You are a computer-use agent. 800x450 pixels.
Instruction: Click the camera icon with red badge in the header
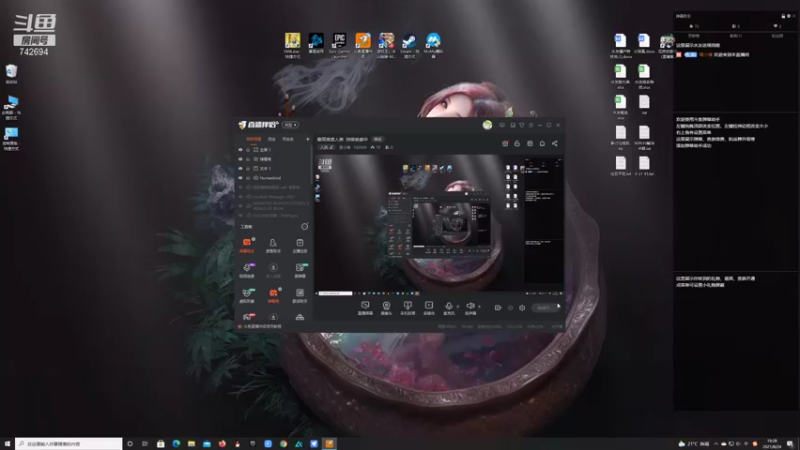point(505,143)
